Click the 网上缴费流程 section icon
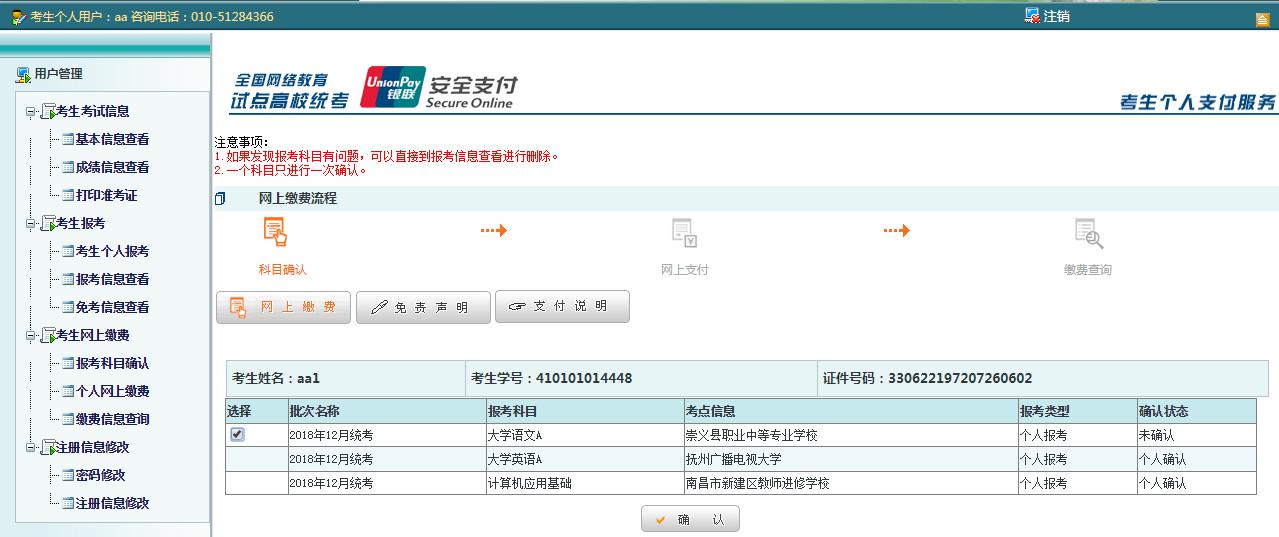 coord(220,199)
